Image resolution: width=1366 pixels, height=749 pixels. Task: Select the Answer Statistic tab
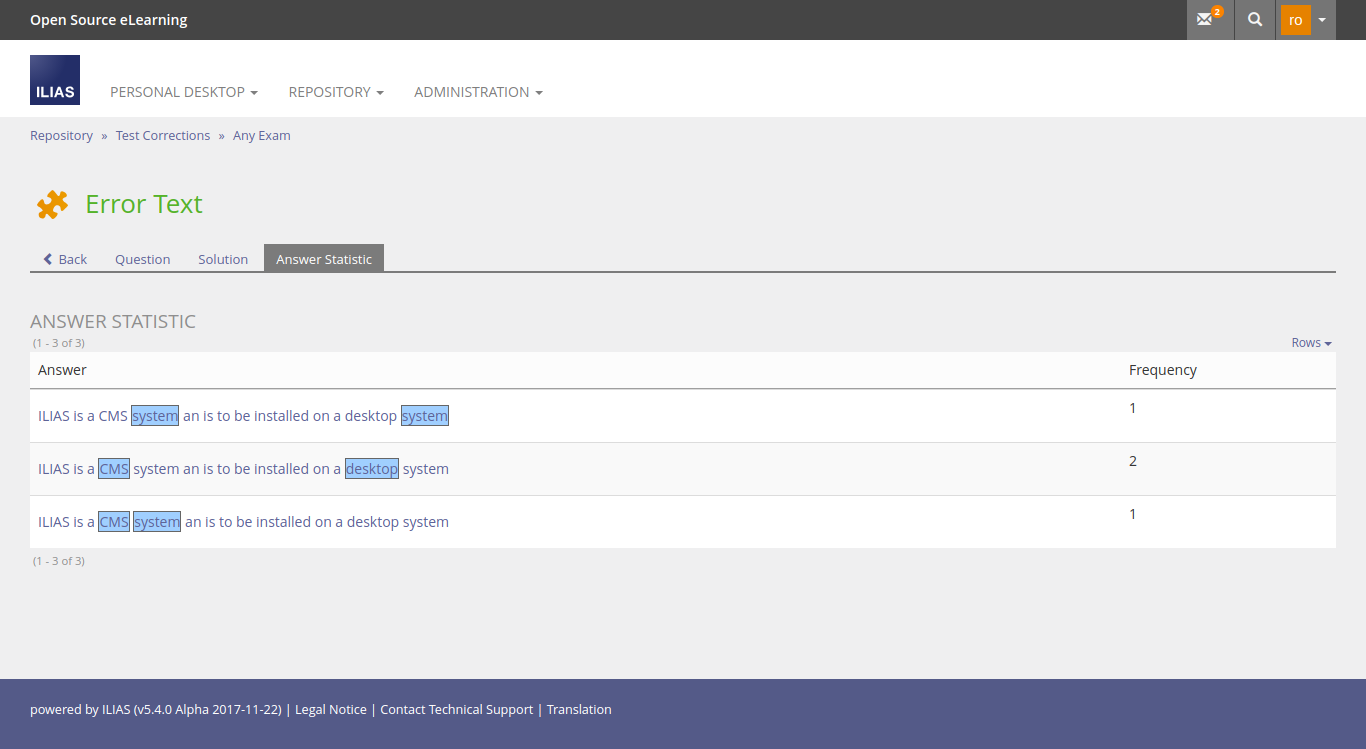coord(324,259)
